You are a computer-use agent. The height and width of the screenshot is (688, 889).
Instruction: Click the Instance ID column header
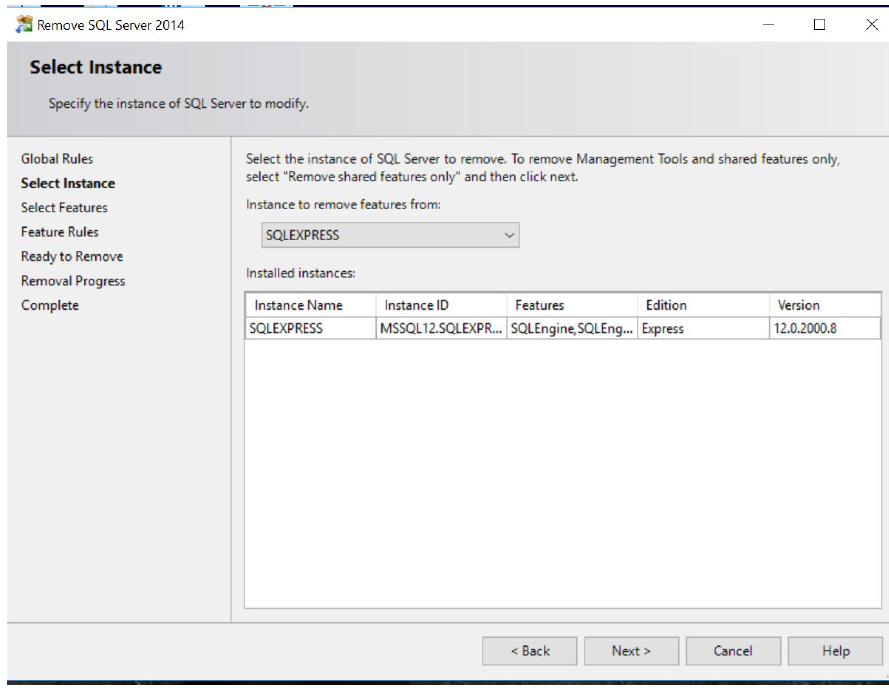pyautogui.click(x=441, y=305)
